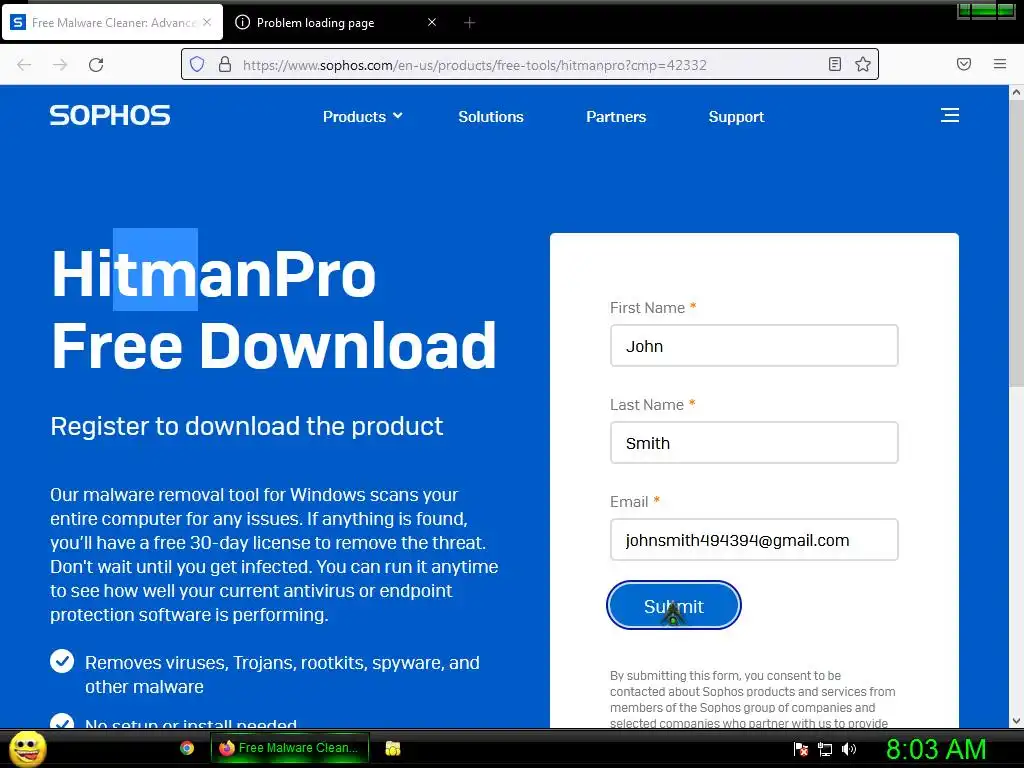Open the tracking protection shield icon

pyautogui.click(x=197, y=64)
